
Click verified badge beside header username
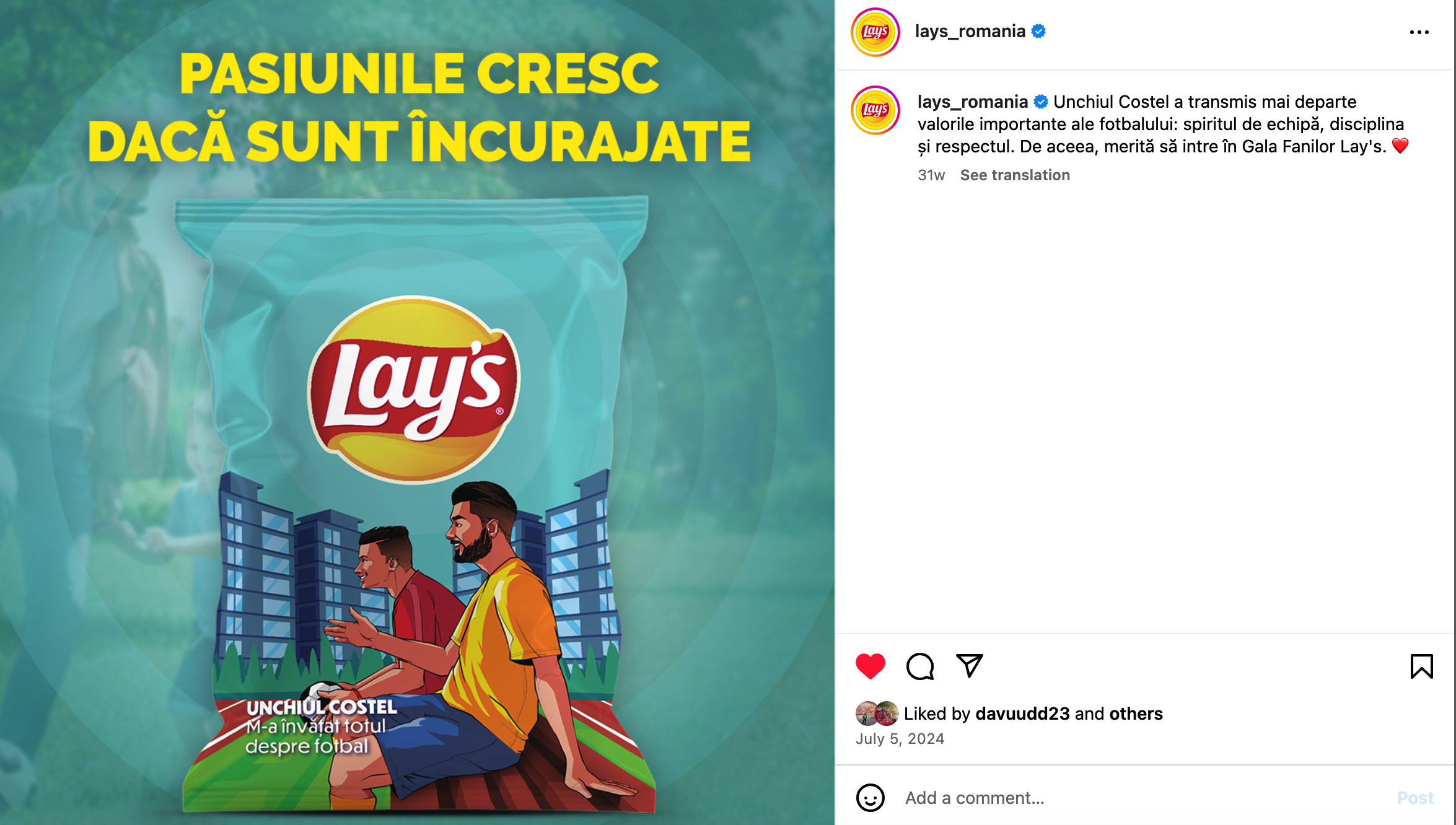tap(1038, 31)
